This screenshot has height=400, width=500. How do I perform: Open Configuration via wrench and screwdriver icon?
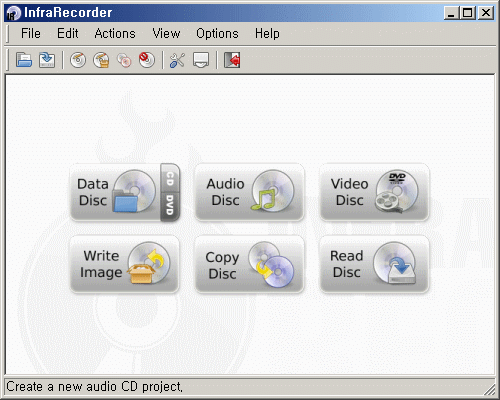[177, 60]
